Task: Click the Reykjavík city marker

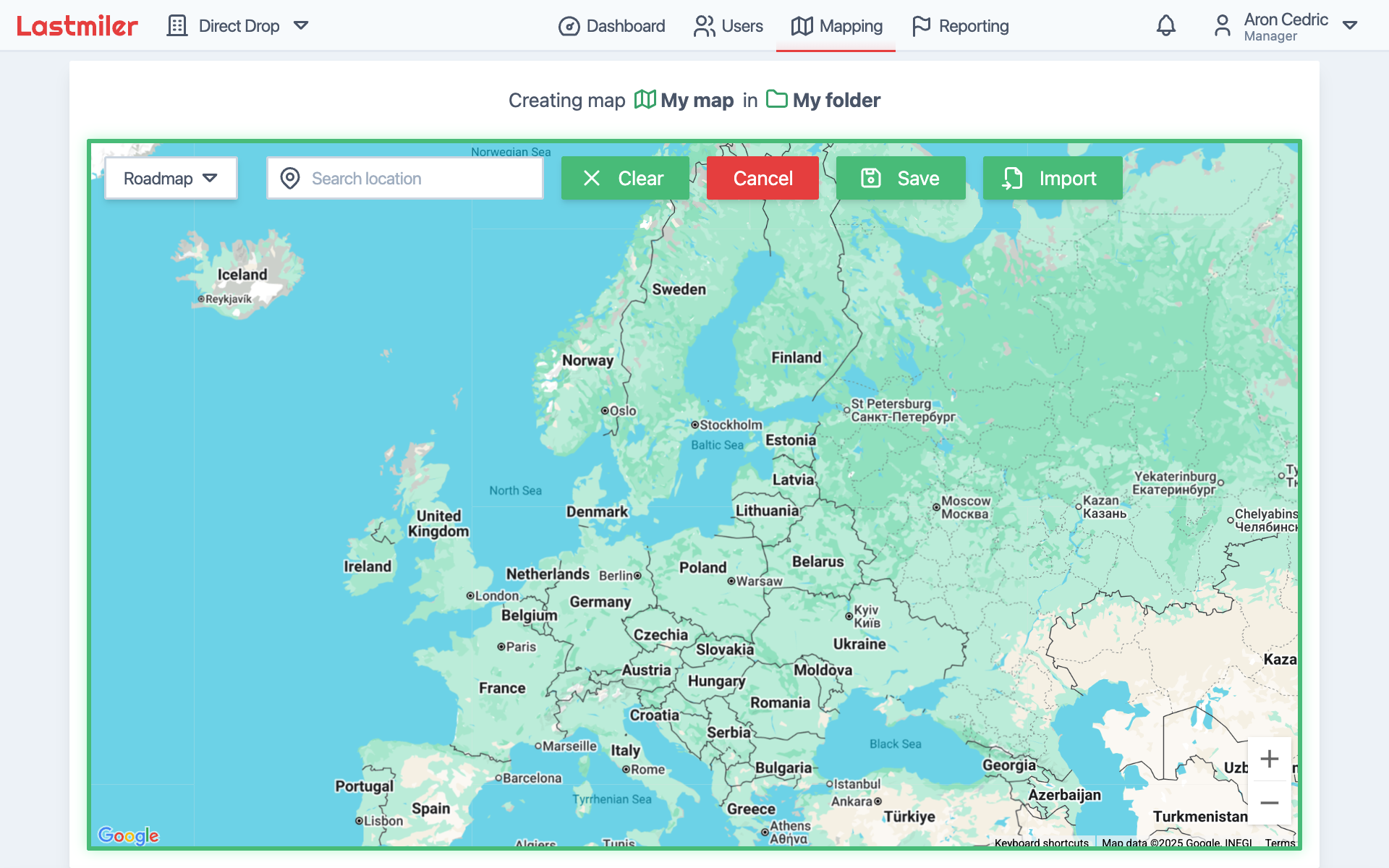Action: click(201, 299)
